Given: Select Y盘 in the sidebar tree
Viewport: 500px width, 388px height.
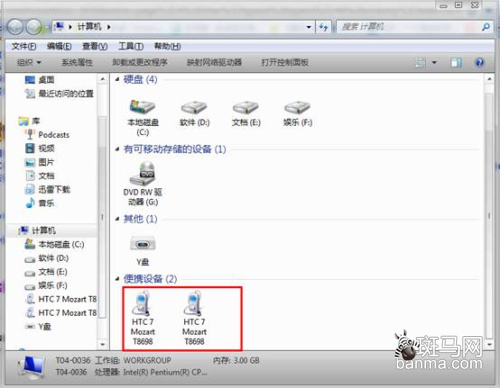Looking at the screenshot, I should 38,326.
